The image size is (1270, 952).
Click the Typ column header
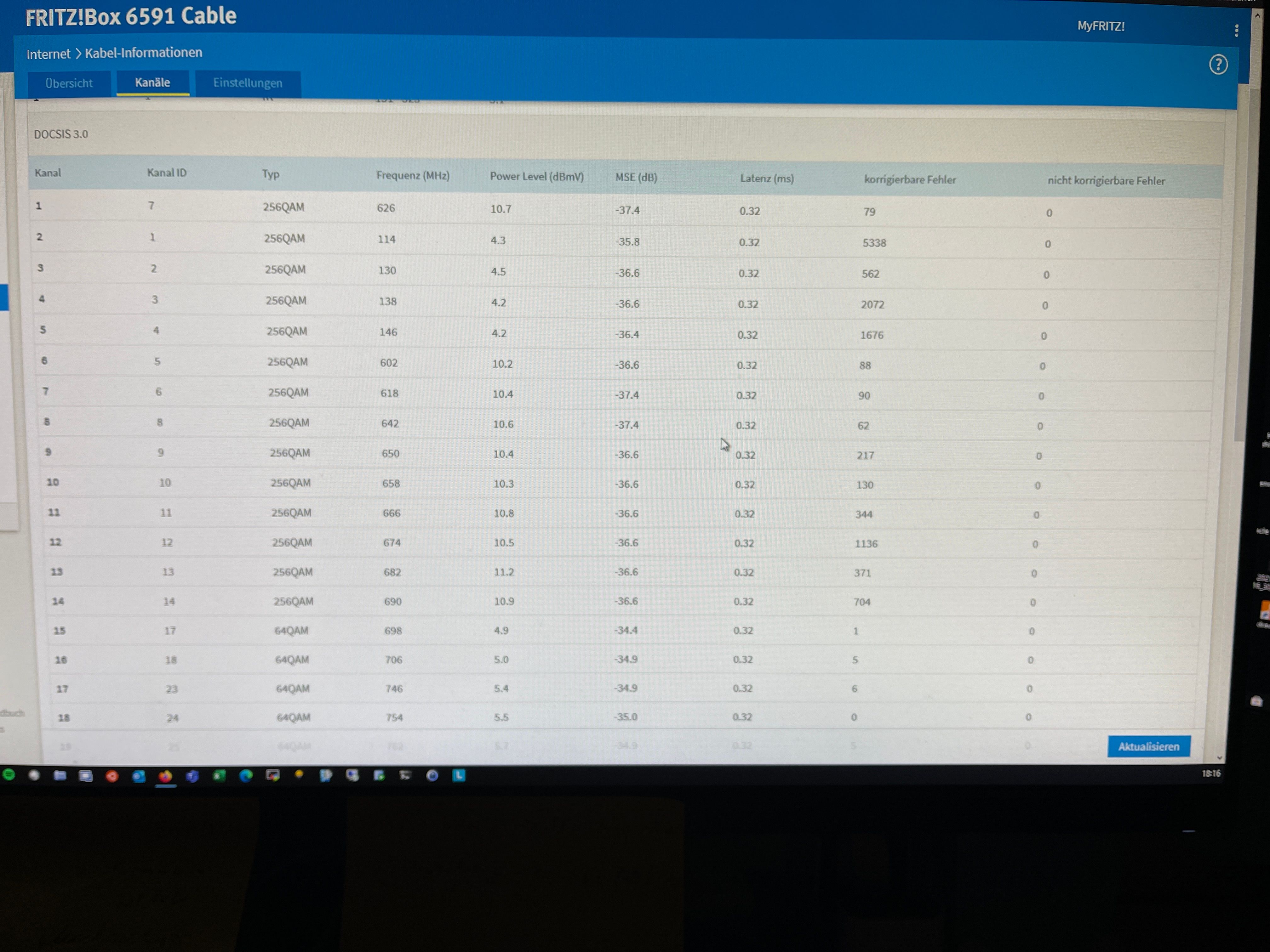(x=271, y=174)
